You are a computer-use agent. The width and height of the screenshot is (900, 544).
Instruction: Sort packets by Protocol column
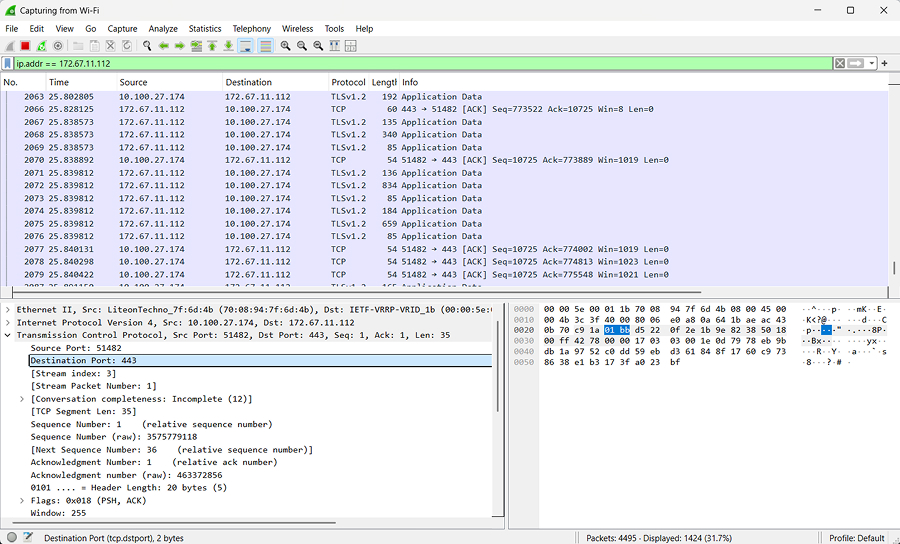coord(348,82)
